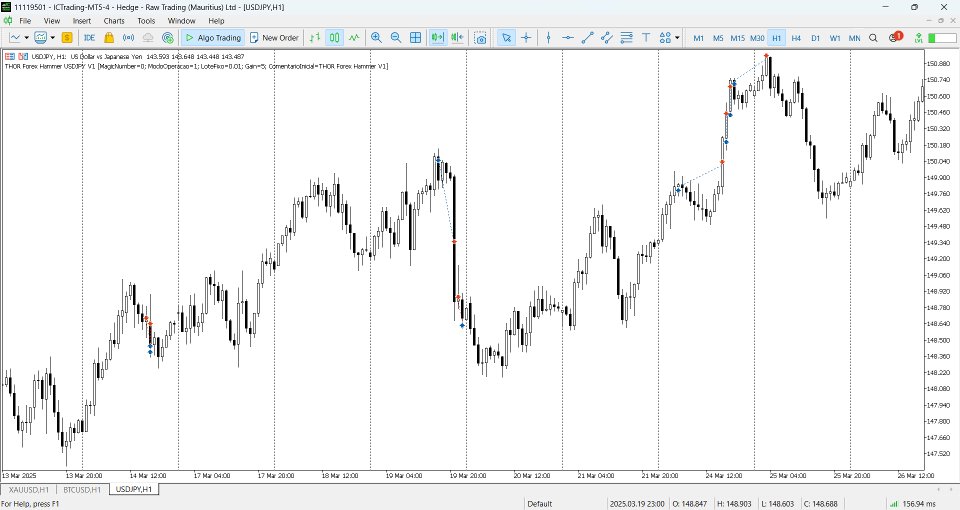
Task: Switch to bar chart type
Action: click(315, 37)
